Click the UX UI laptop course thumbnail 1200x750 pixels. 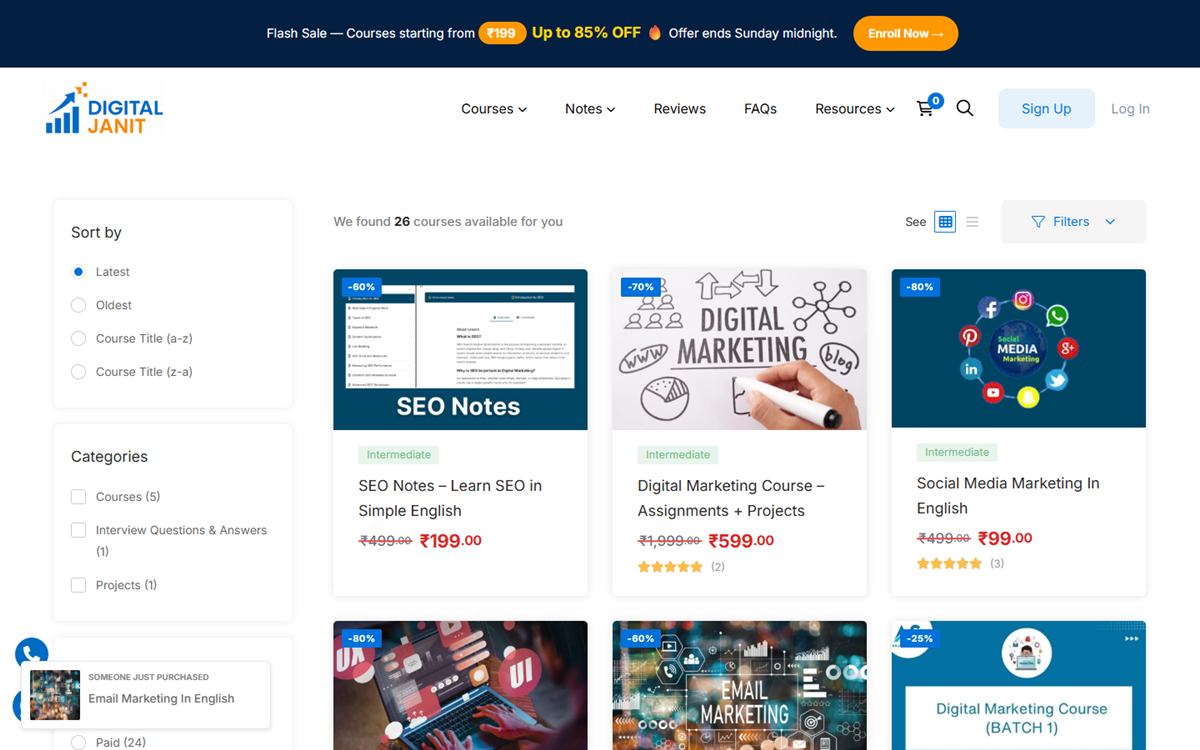(460, 685)
